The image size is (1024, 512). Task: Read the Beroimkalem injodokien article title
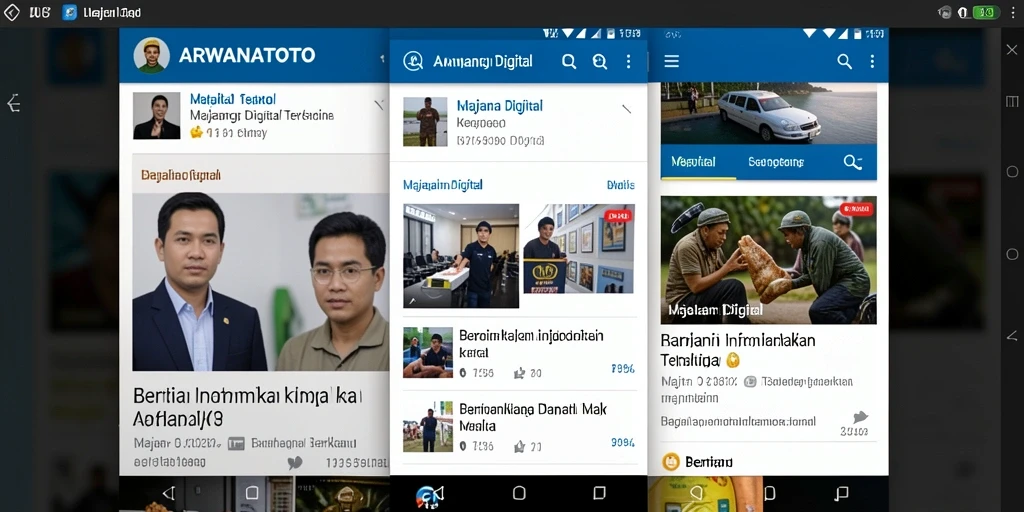pyautogui.click(x=531, y=344)
